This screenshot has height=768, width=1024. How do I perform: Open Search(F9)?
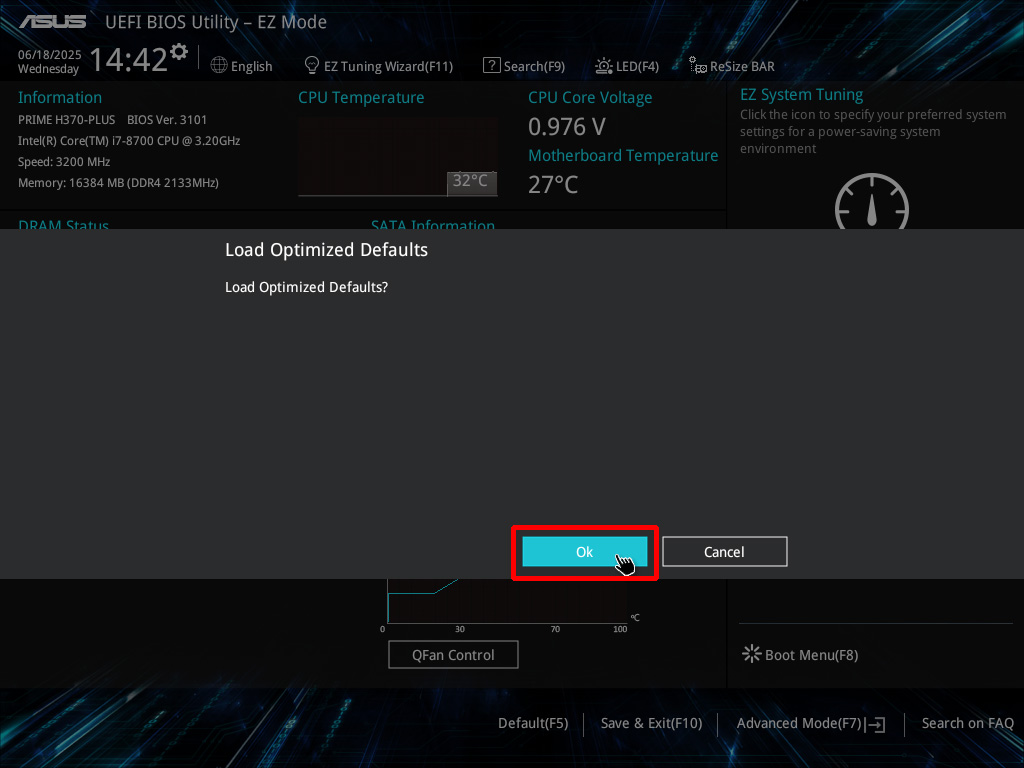pyautogui.click(x=534, y=66)
